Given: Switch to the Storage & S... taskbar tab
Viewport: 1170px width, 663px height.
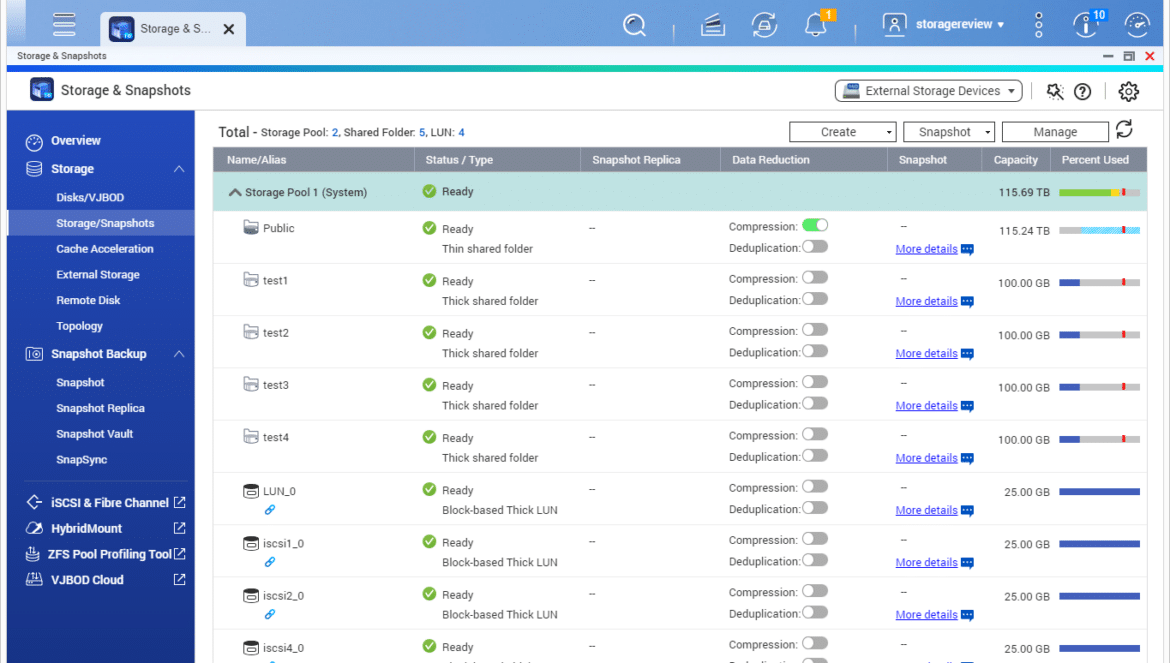Looking at the screenshot, I should 173,29.
